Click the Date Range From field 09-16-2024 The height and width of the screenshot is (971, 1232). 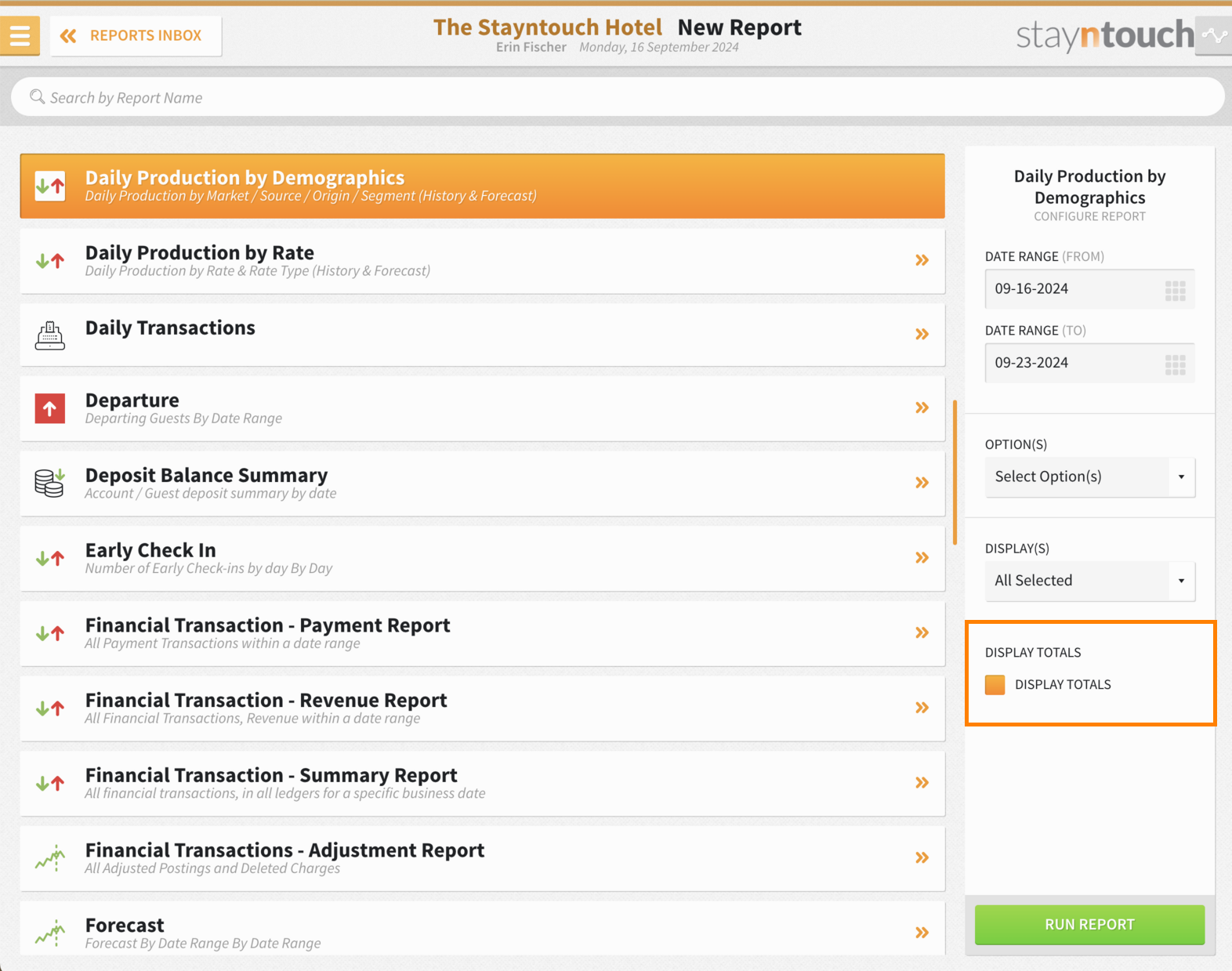click(x=1089, y=288)
